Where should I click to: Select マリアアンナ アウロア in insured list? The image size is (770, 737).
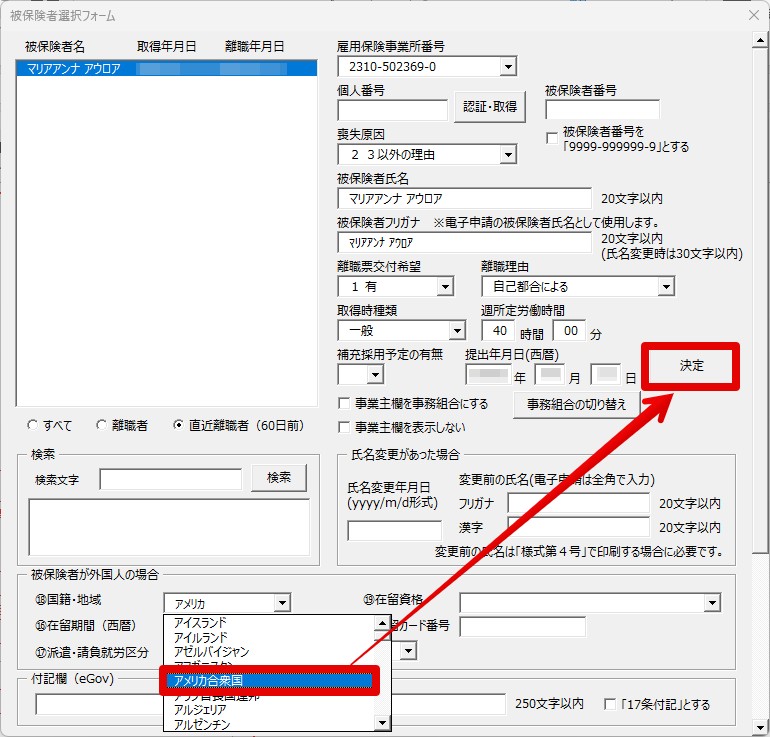[166, 68]
